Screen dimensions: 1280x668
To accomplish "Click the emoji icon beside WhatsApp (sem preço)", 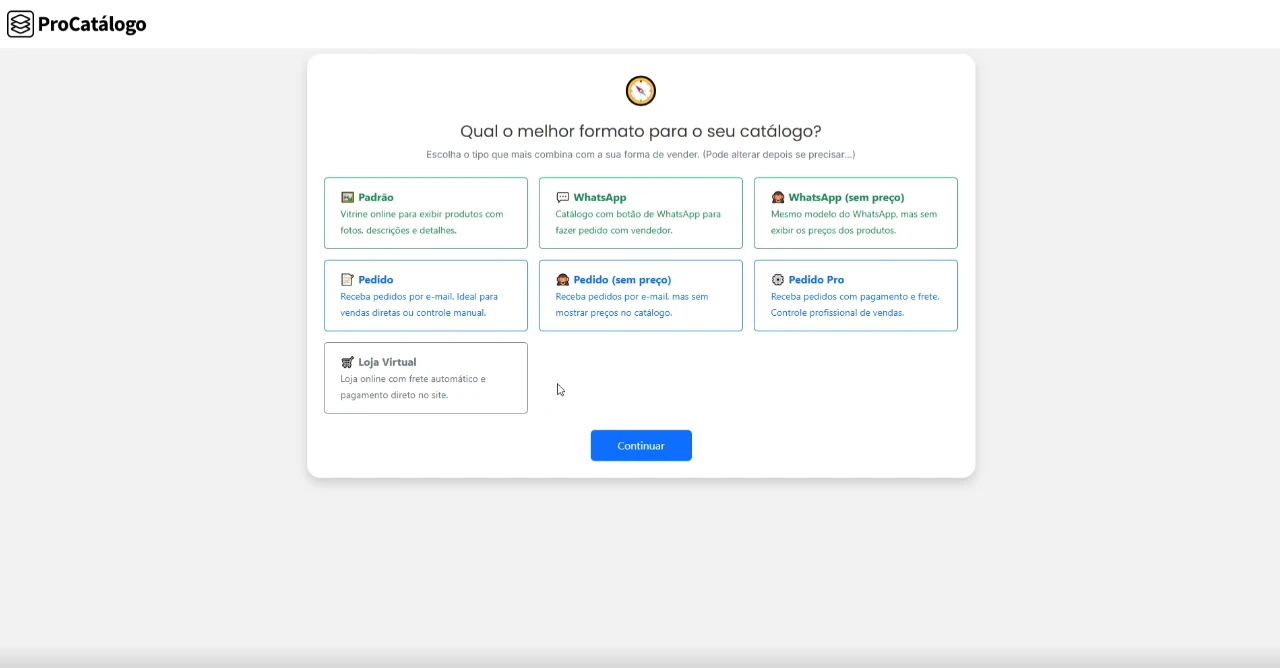I will (777, 198).
